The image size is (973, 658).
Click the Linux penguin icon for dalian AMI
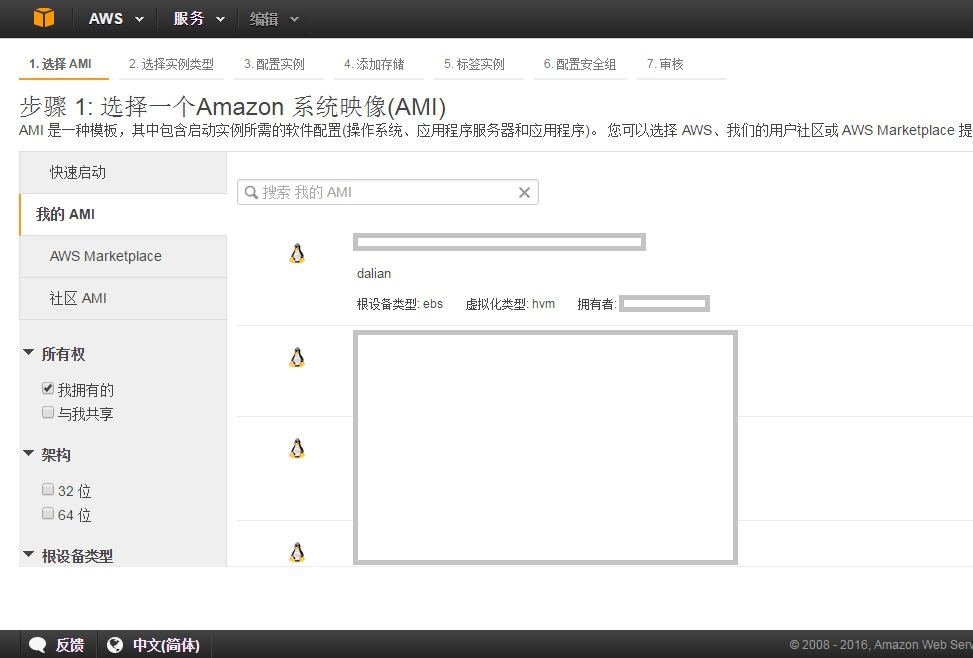pos(297,253)
